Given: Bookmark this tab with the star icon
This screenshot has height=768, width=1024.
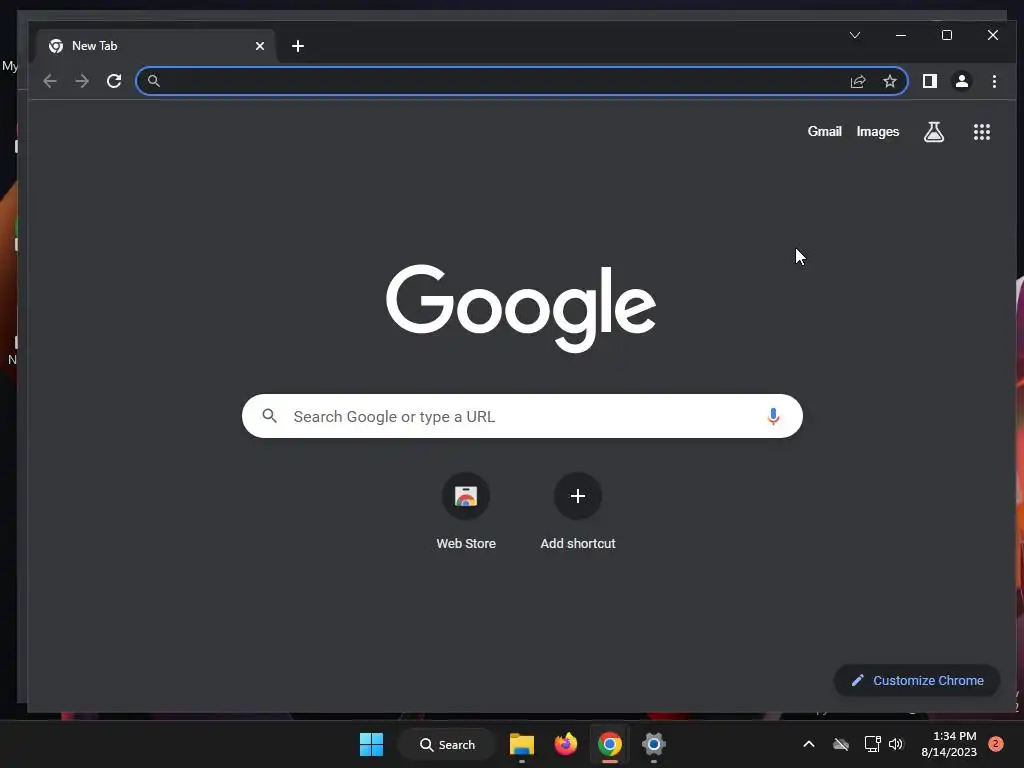Looking at the screenshot, I should point(889,81).
